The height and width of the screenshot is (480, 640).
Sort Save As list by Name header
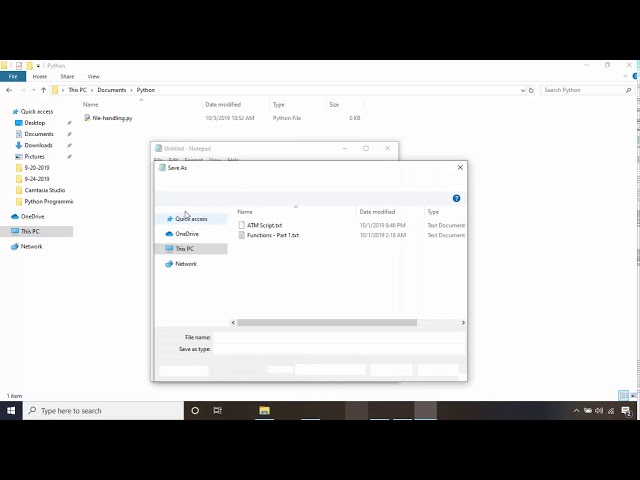[245, 212]
